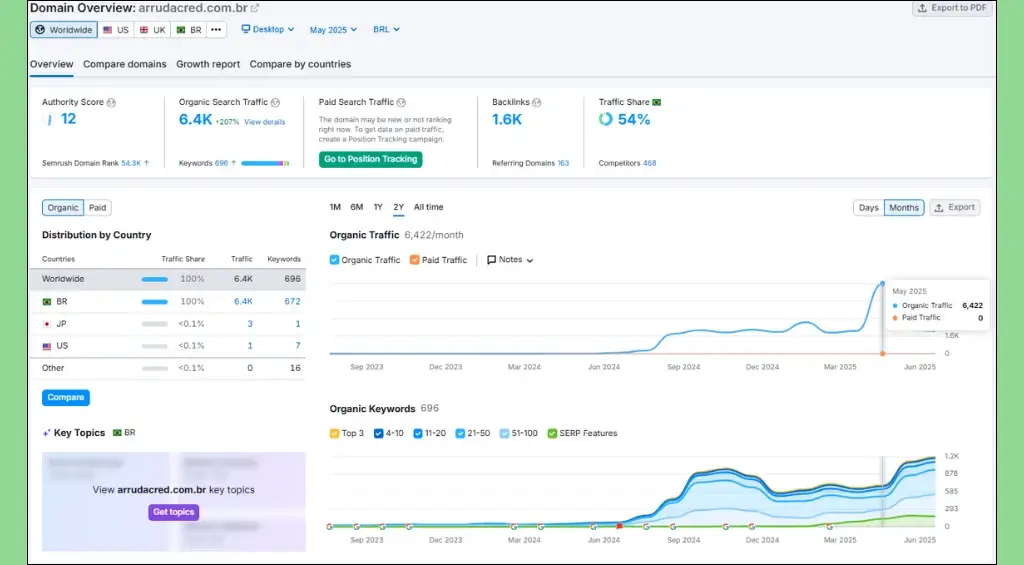Switch to Paid distribution view
The height and width of the screenshot is (565, 1024).
(x=97, y=208)
